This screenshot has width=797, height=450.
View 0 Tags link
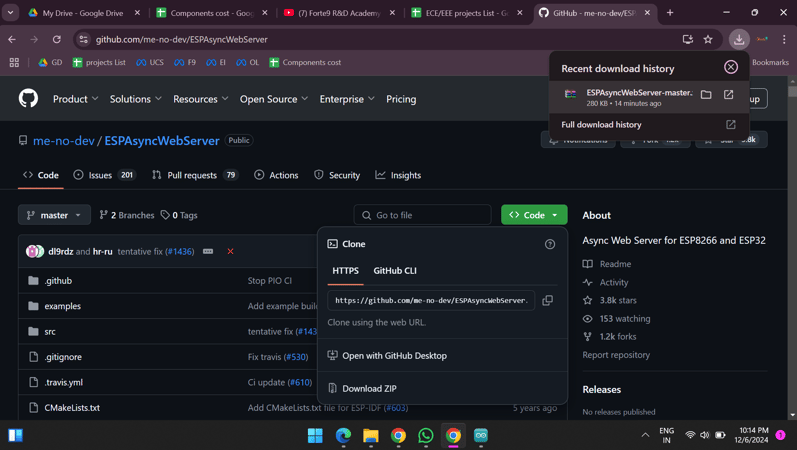click(x=179, y=216)
